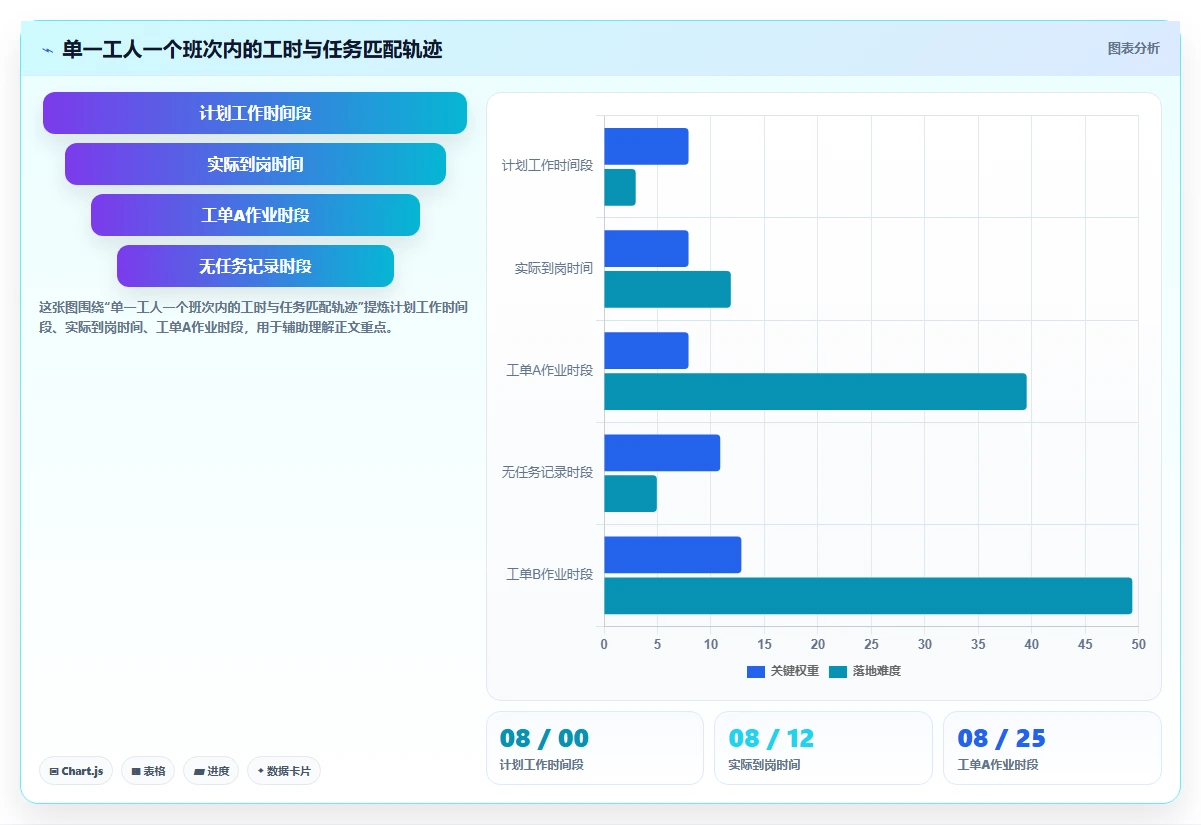Select the 实际到岗时间 funnel bar

[255, 164]
